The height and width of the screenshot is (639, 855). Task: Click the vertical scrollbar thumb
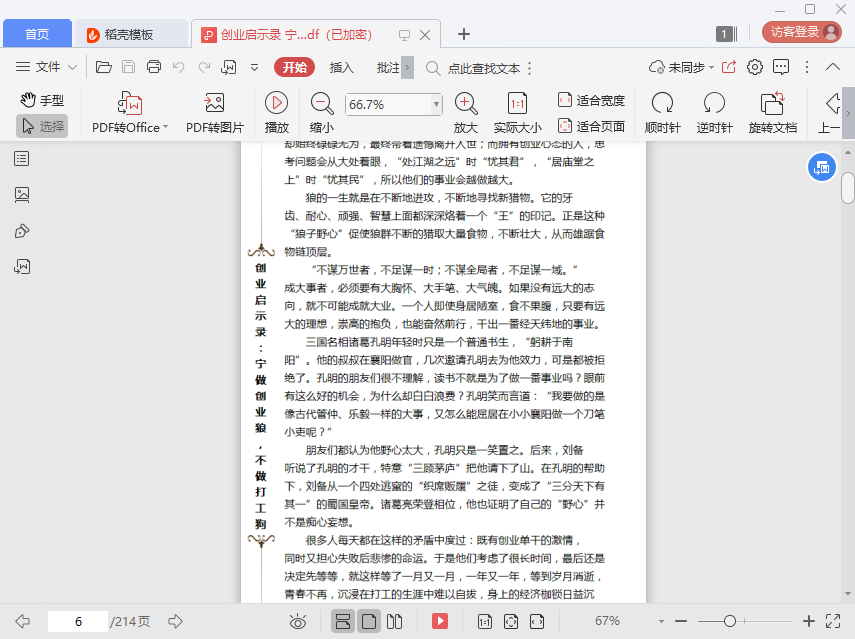coord(848,188)
